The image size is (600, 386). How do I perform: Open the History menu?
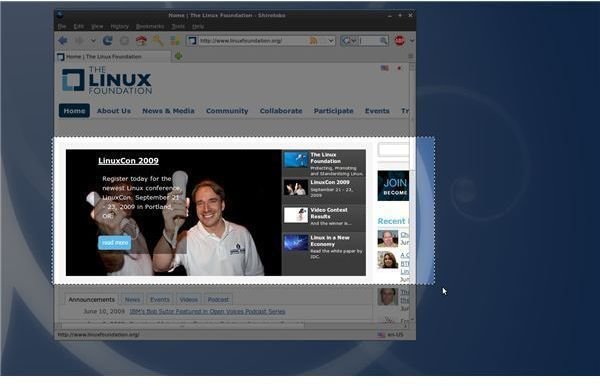click(x=119, y=26)
